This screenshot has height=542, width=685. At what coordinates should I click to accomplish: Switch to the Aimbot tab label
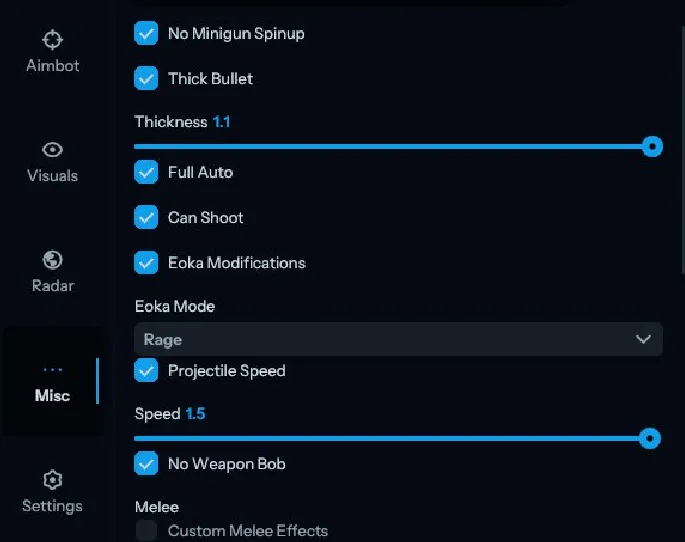(52, 66)
